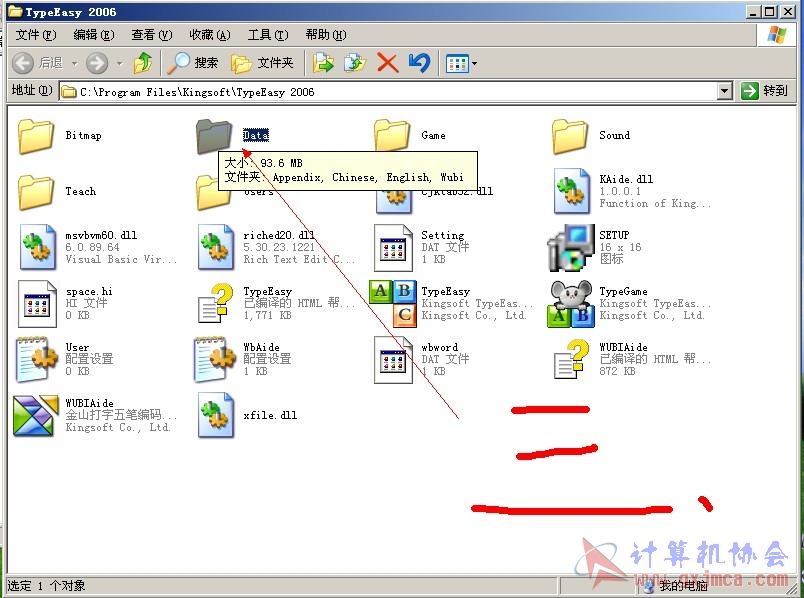Click the "TypeGame" file name
This screenshot has width=804, height=598.
click(x=623, y=291)
